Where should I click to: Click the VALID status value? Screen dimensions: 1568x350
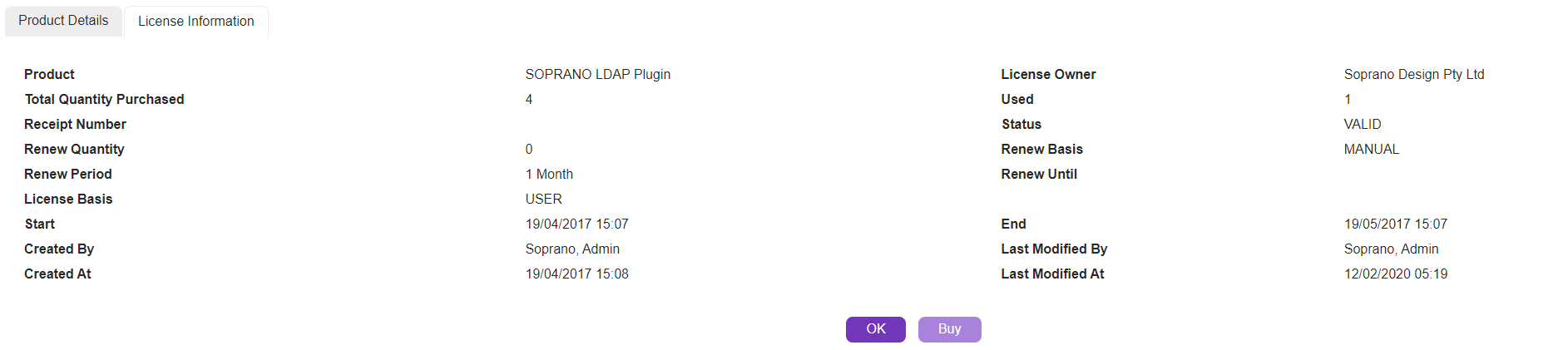click(1362, 125)
